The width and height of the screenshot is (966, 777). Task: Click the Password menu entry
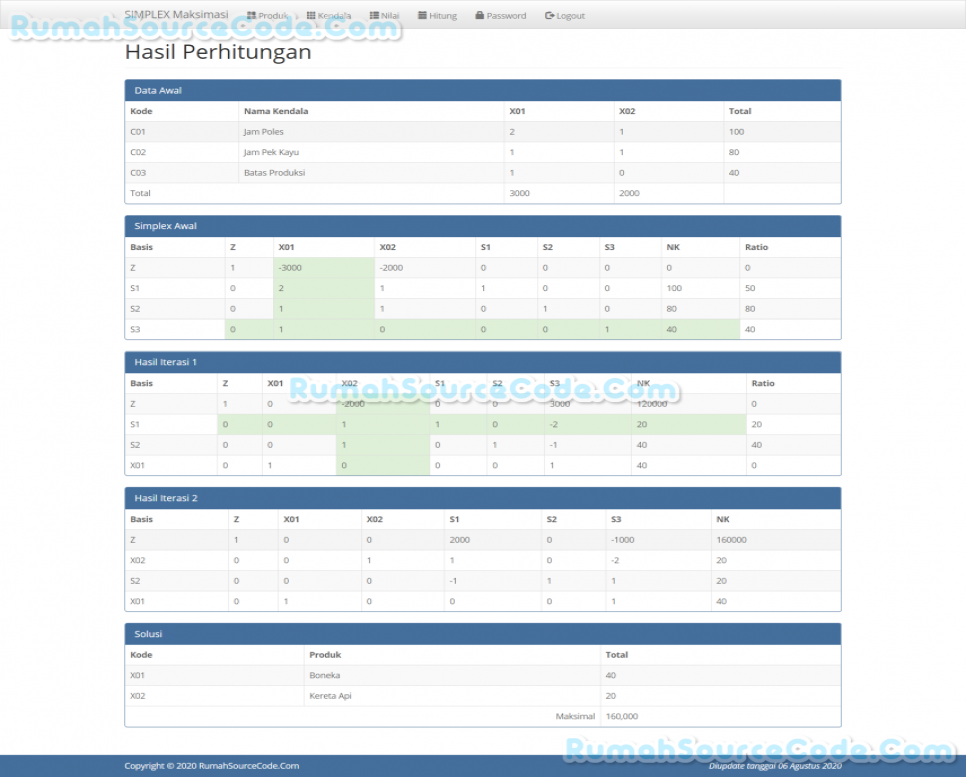coord(498,15)
